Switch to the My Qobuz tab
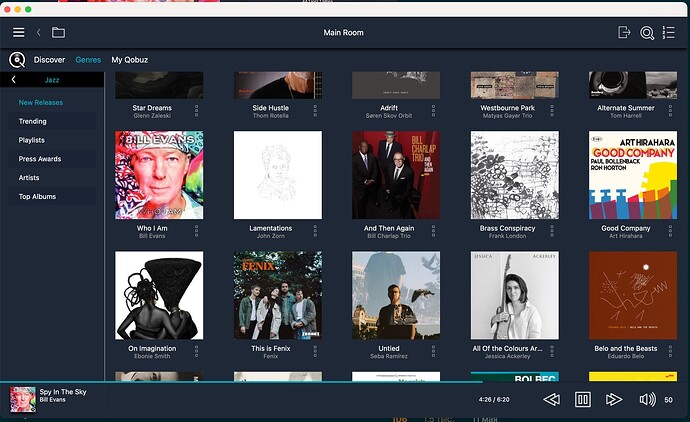This screenshot has width=690, height=422. pos(129,60)
